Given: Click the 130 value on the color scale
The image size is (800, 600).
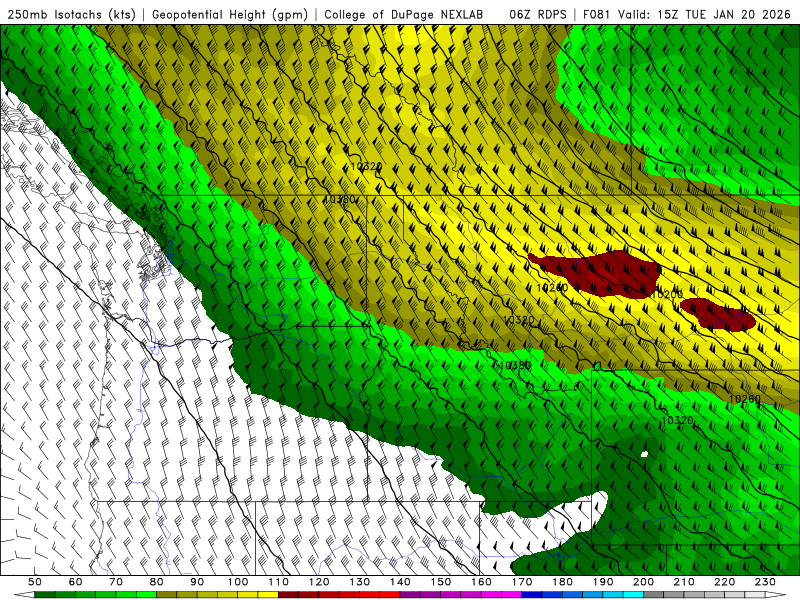Looking at the screenshot, I should click(x=359, y=582).
